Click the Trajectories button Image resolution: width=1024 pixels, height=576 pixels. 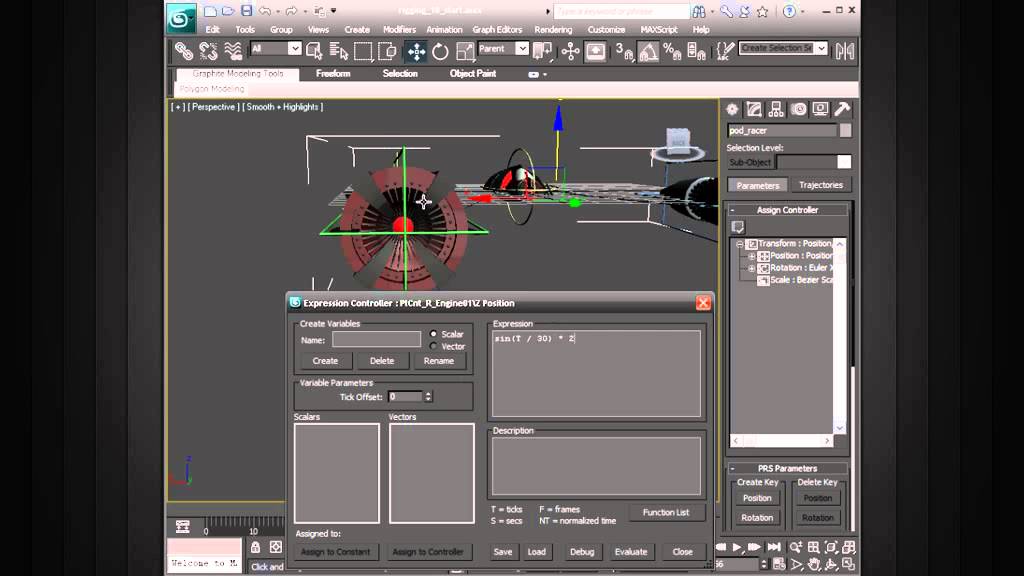[821, 185]
